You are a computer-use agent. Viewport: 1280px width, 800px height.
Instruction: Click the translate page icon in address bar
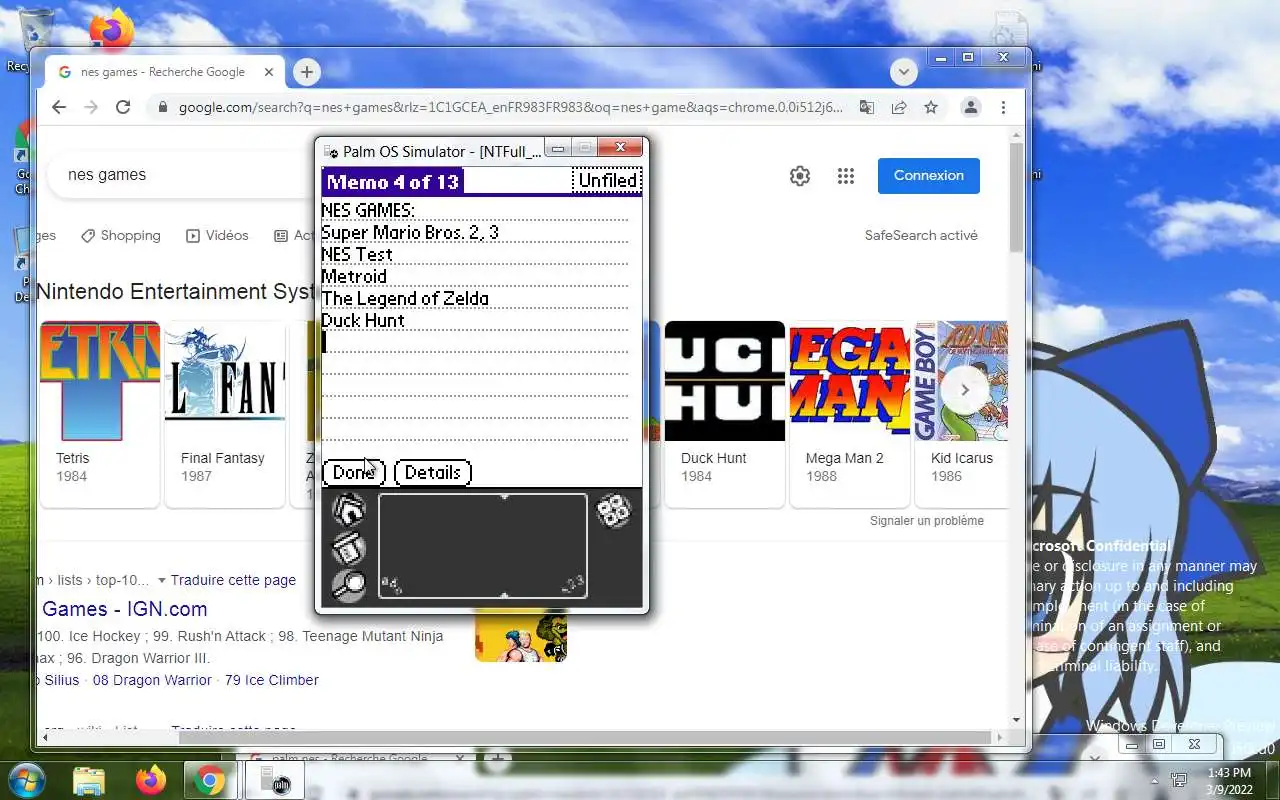pos(867,107)
